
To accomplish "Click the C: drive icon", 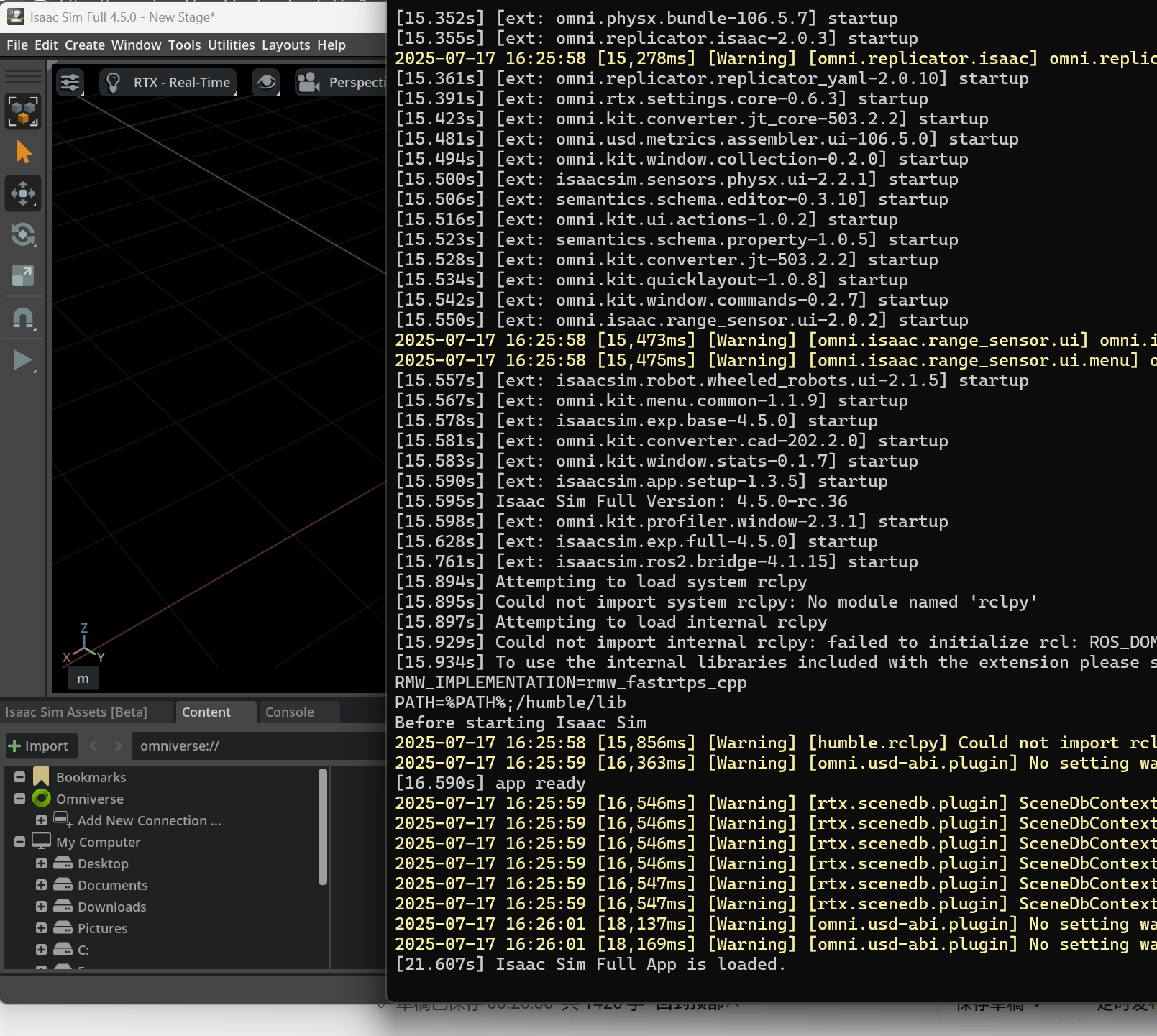I will 63,949.
